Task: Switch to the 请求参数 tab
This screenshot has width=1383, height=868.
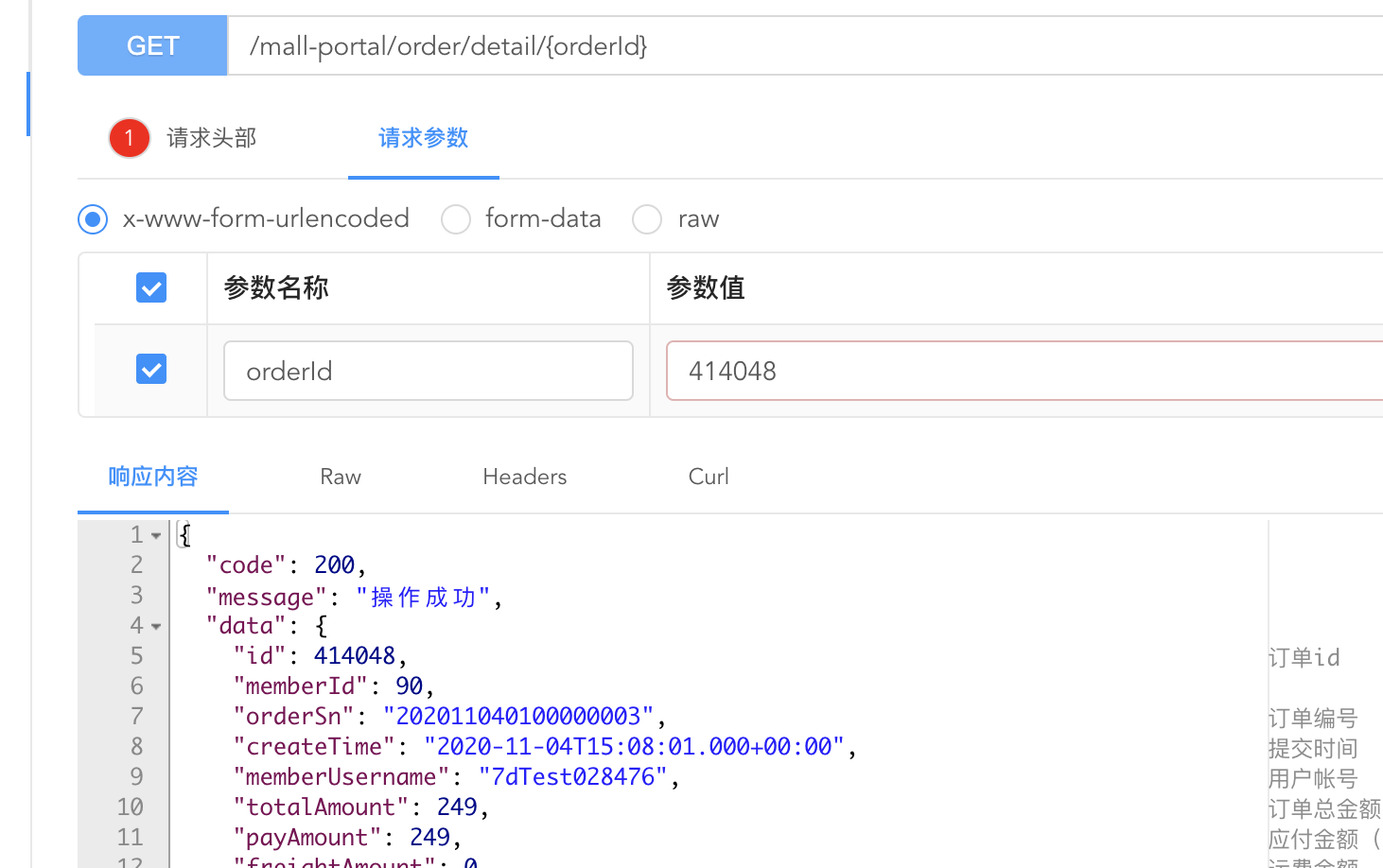Action: click(424, 138)
